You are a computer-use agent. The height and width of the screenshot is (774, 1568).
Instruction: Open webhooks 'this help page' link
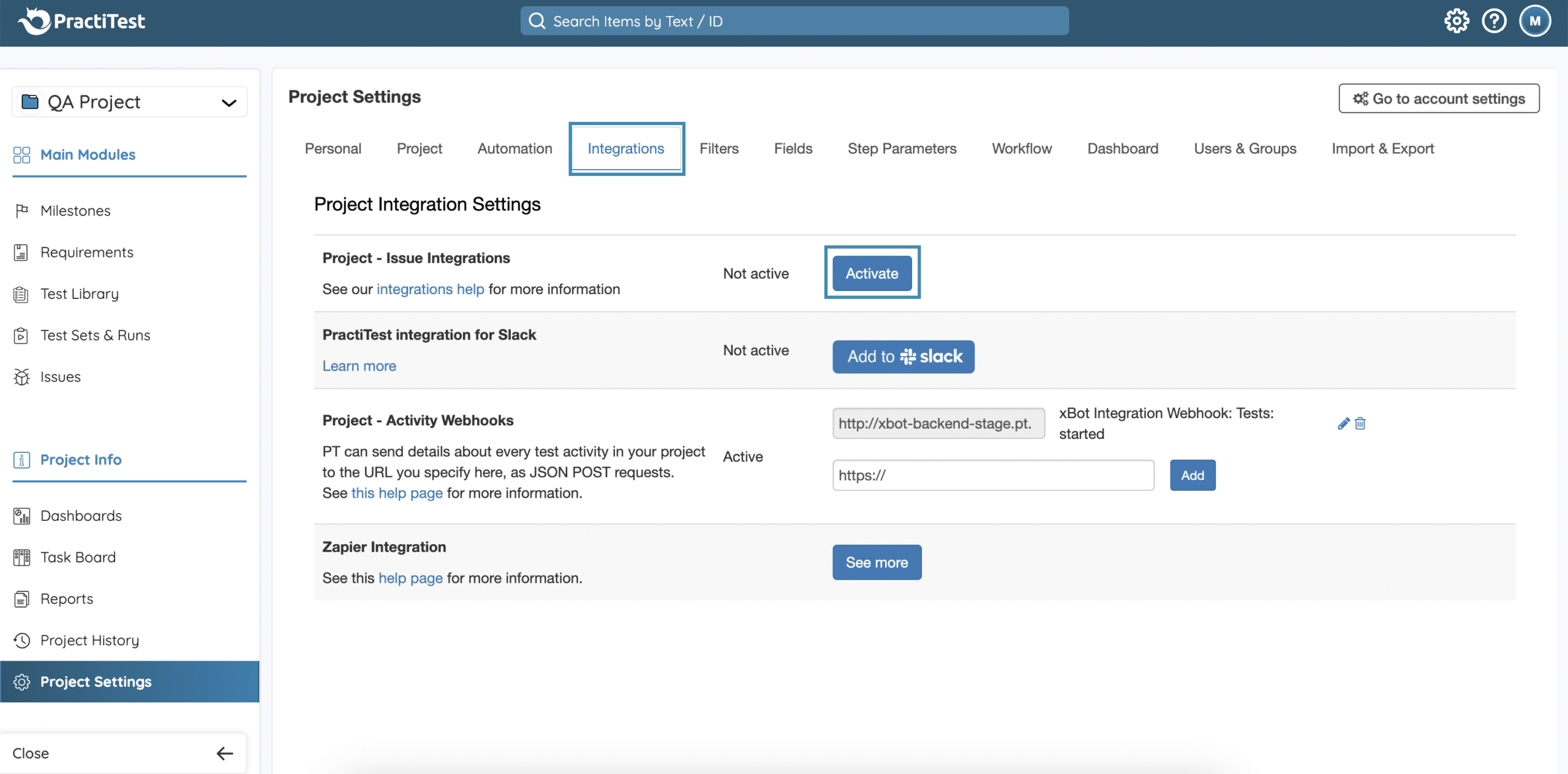(x=397, y=493)
